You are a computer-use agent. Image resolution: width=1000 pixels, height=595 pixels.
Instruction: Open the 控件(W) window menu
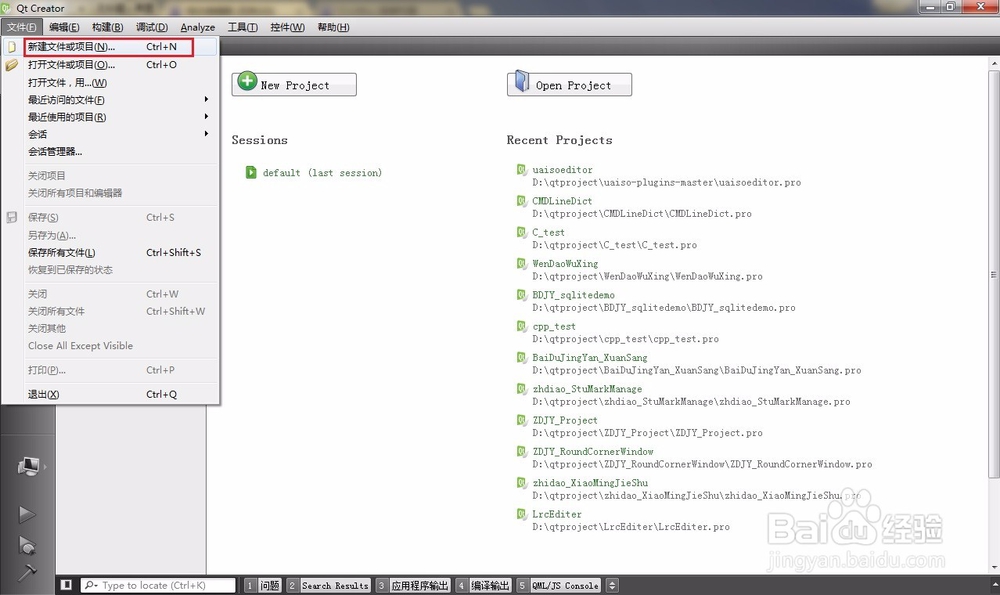287,27
